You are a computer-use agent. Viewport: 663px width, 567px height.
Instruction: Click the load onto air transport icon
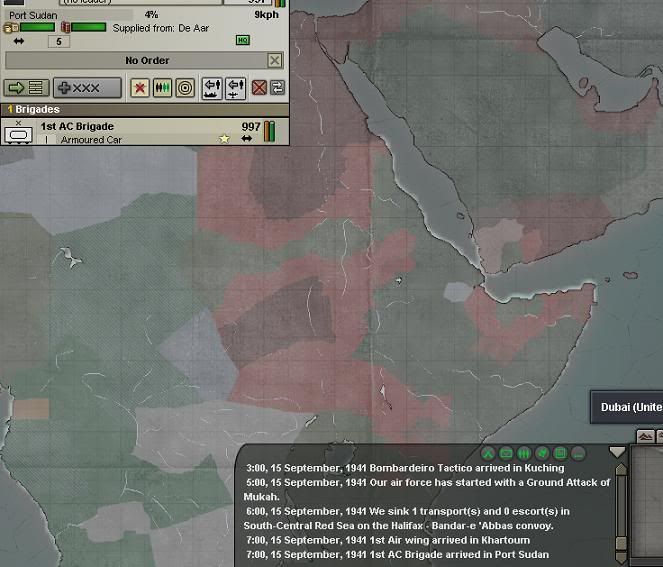pos(235,88)
